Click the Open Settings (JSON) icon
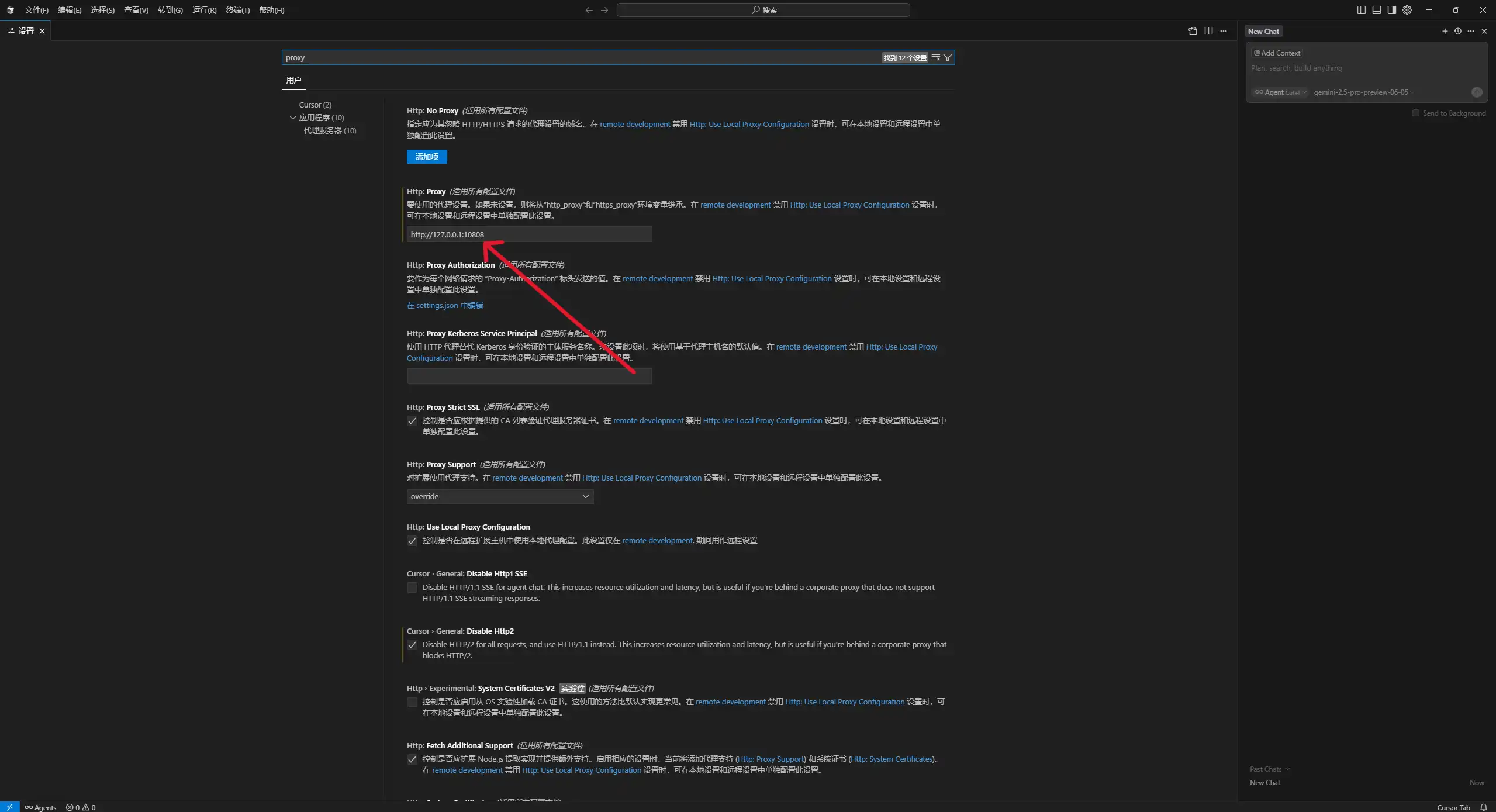This screenshot has width=1496, height=812. 1193,31
